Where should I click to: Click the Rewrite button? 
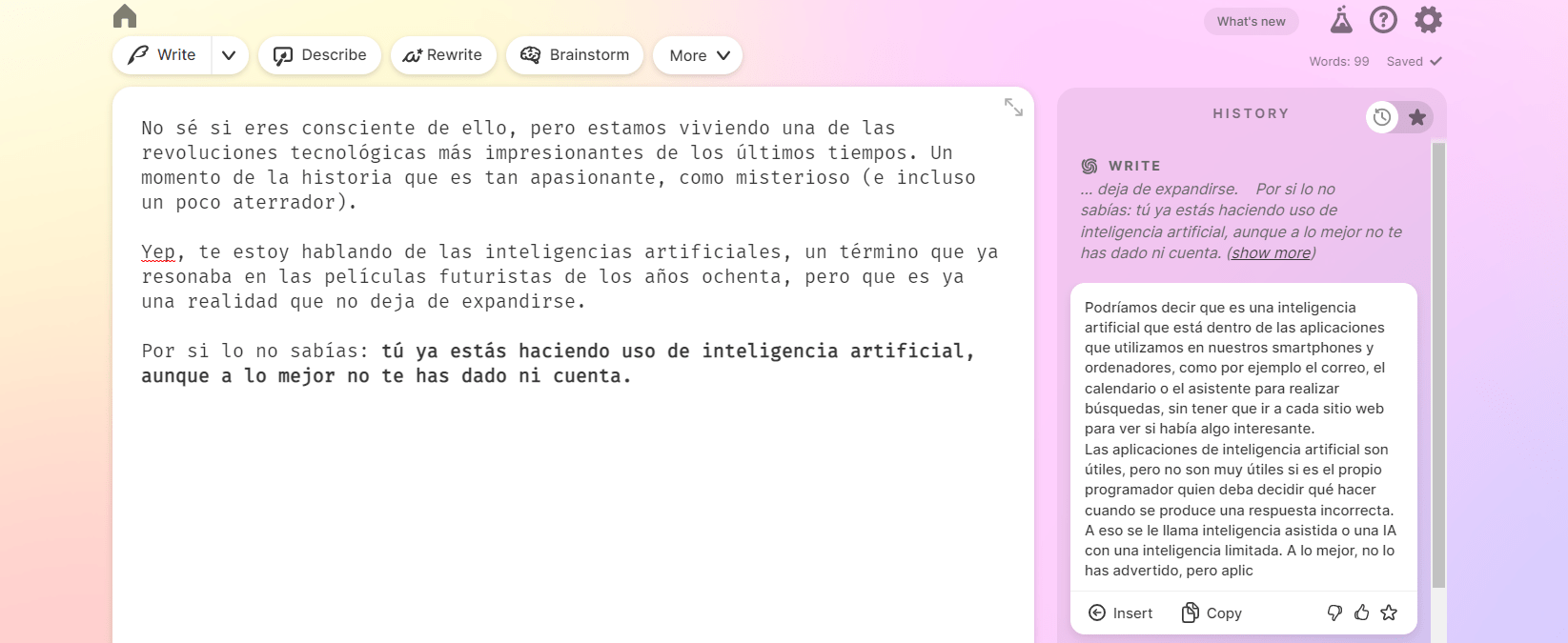[x=443, y=55]
